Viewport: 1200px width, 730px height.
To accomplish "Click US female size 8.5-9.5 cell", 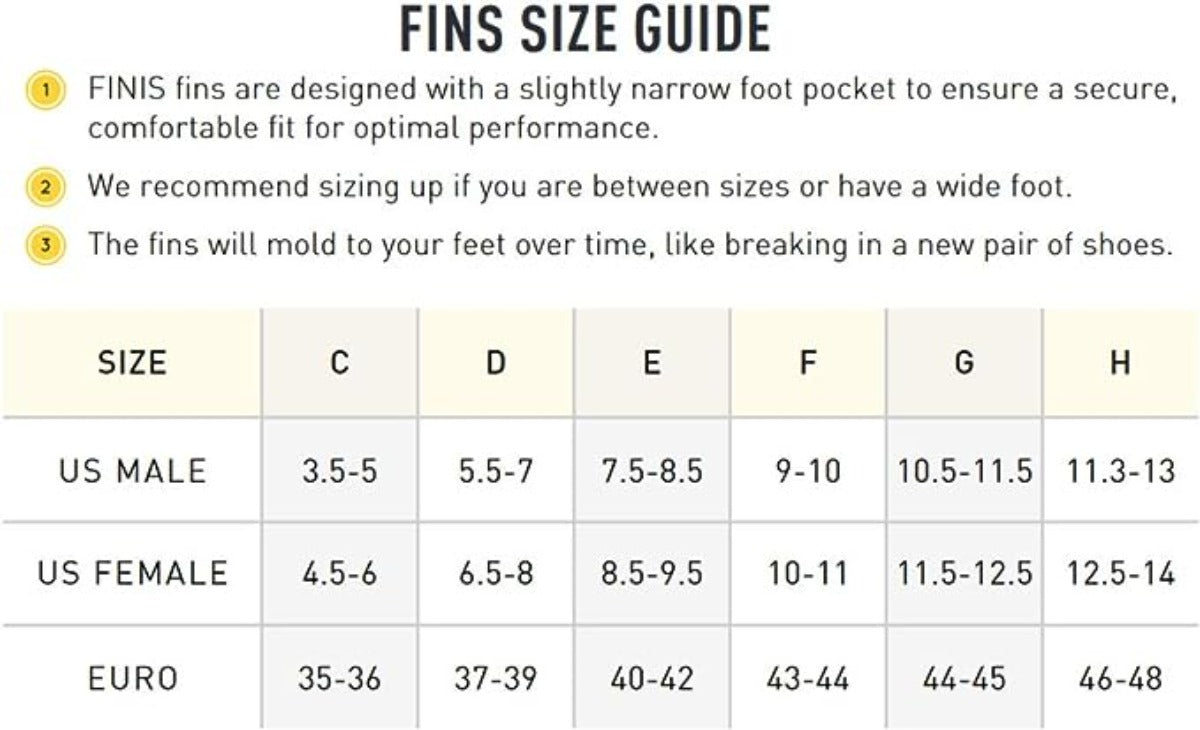I will pyautogui.click(x=652, y=573).
